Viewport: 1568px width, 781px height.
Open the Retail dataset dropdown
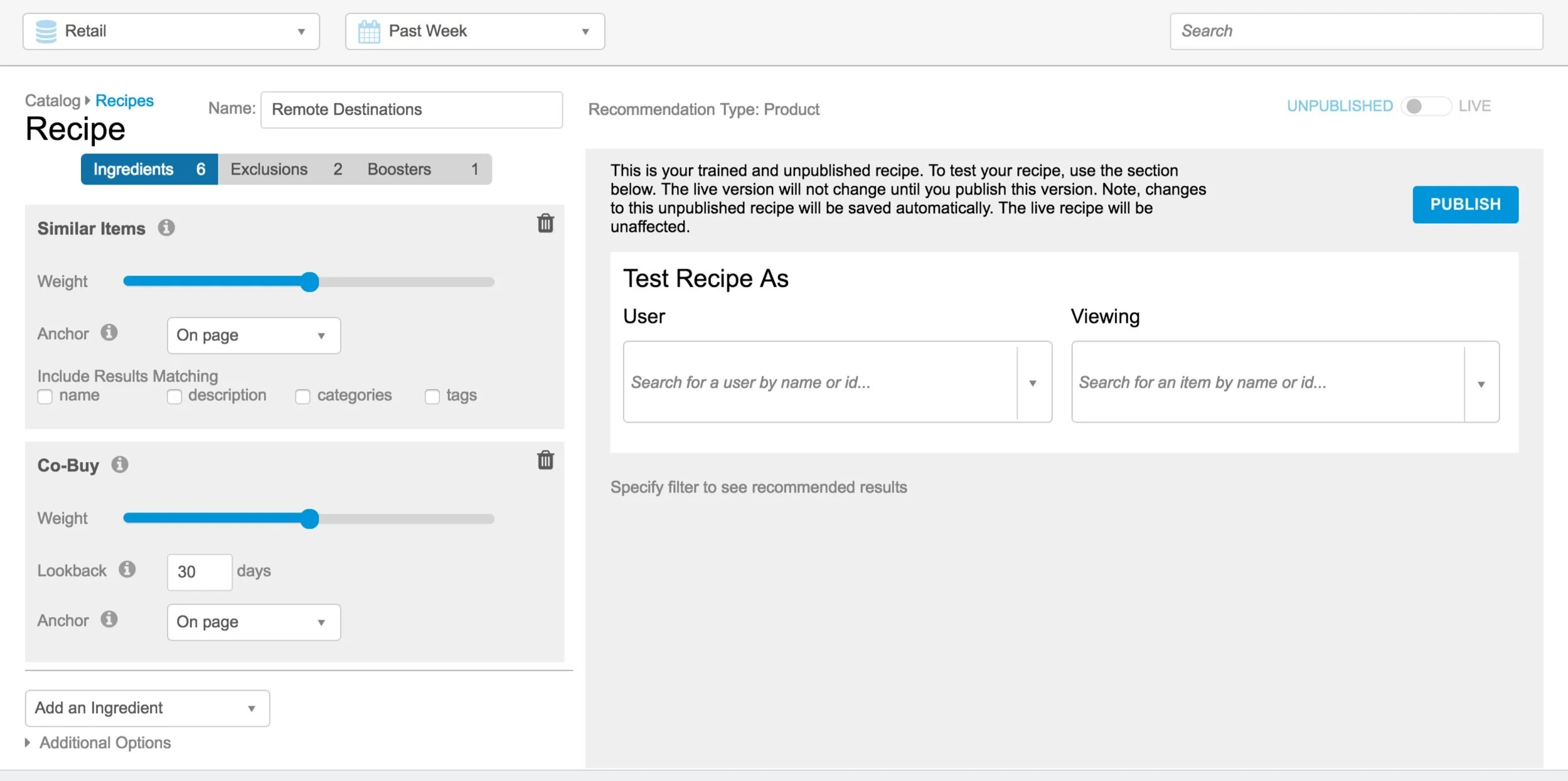(x=171, y=31)
